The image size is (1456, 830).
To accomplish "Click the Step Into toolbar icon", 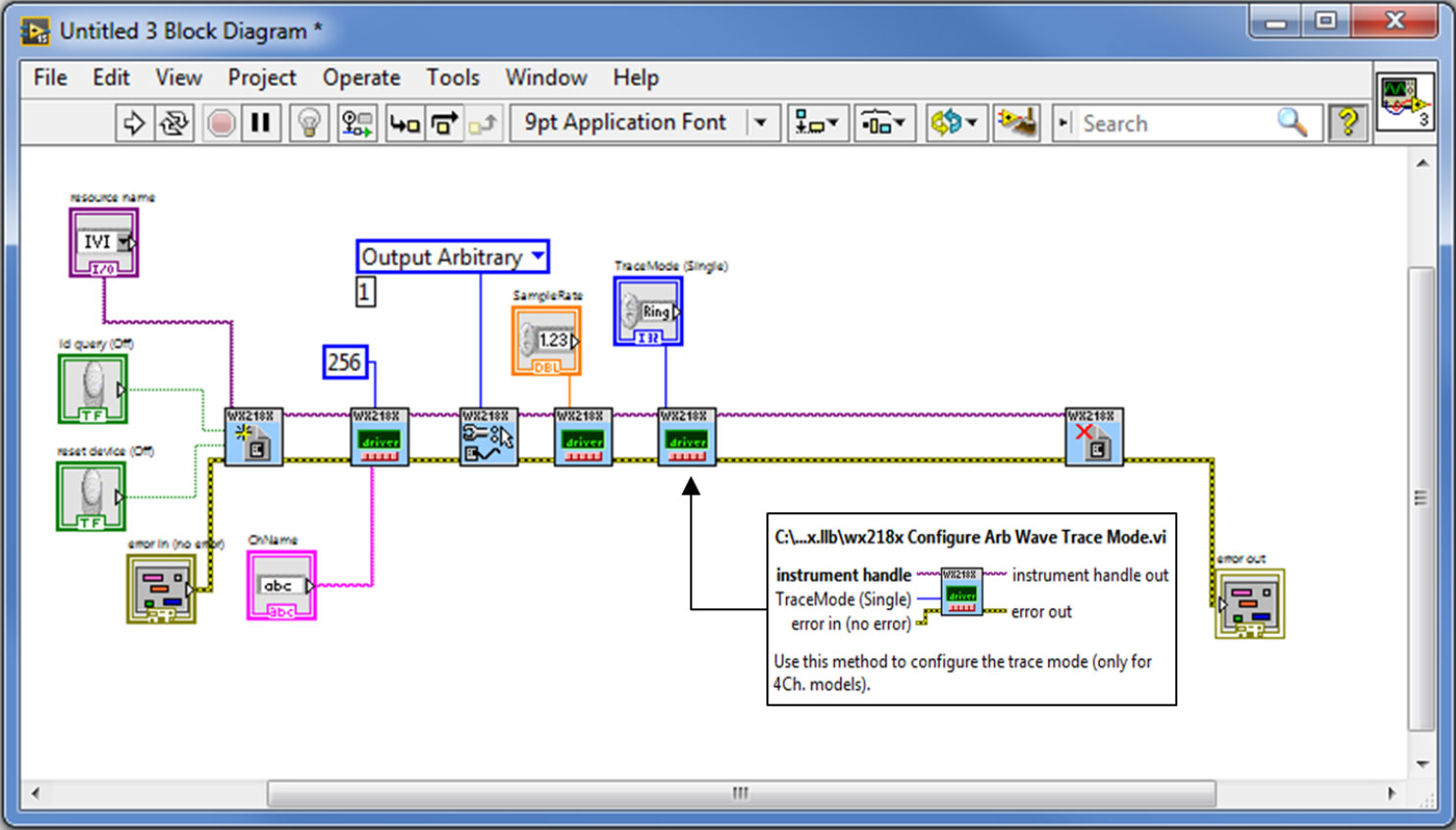I will tap(404, 124).
